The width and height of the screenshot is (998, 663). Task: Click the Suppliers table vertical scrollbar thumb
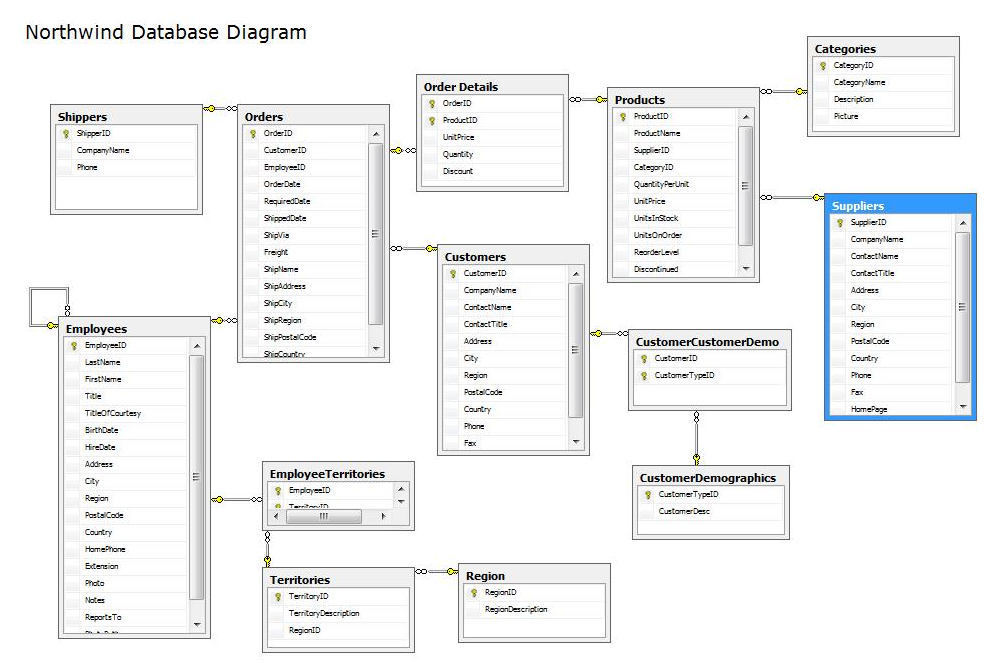click(x=962, y=306)
